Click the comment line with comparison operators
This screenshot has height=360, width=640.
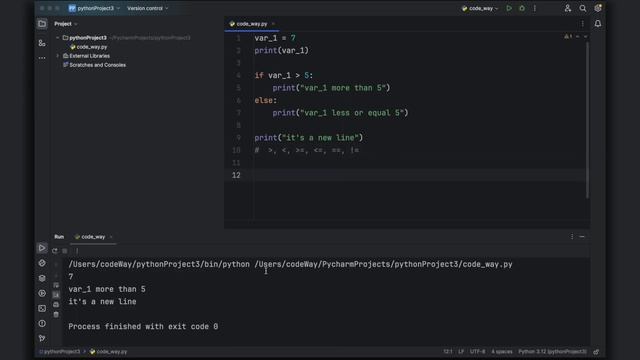coord(307,150)
